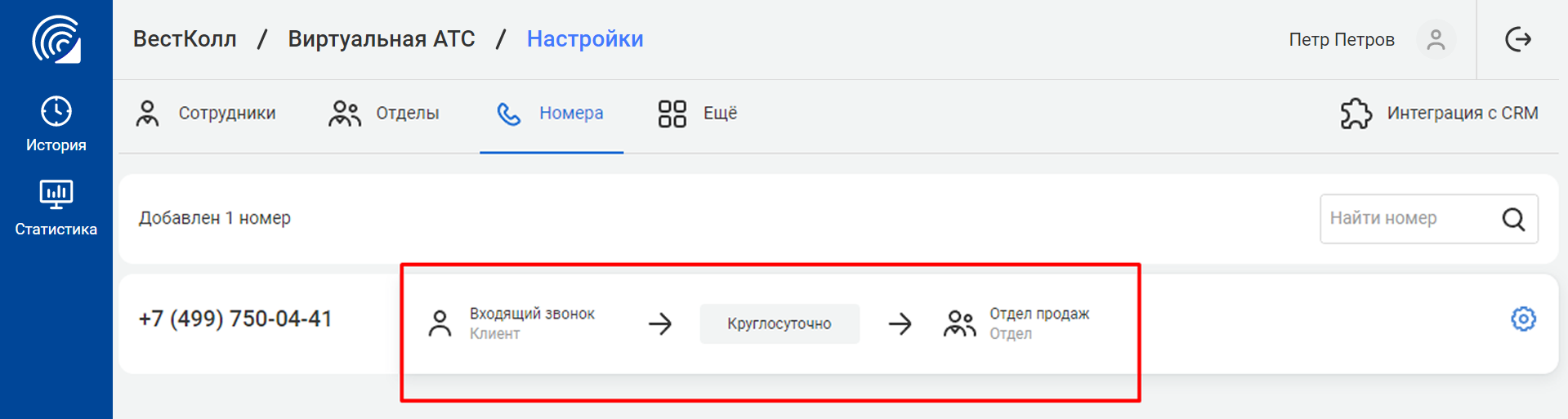The height and width of the screenshot is (419, 1568).
Task: Click phone number +7 (499) 750-04-41
Action: (235, 319)
